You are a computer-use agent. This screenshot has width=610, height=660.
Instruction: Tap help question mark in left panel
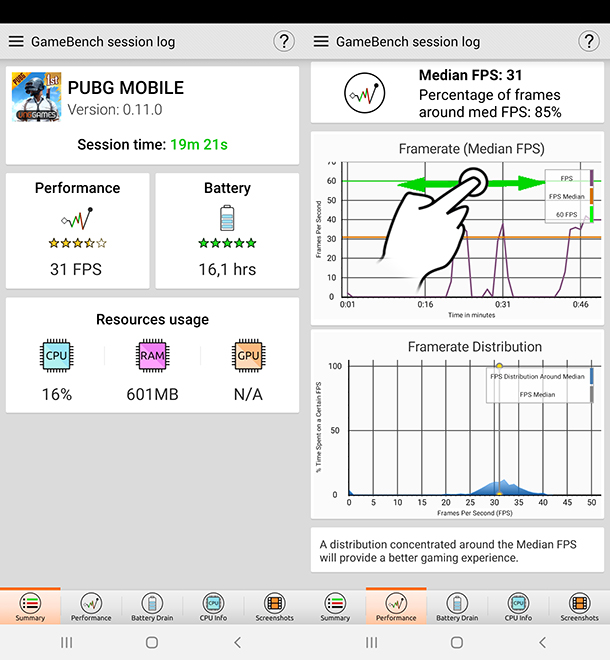pyautogui.click(x=284, y=41)
